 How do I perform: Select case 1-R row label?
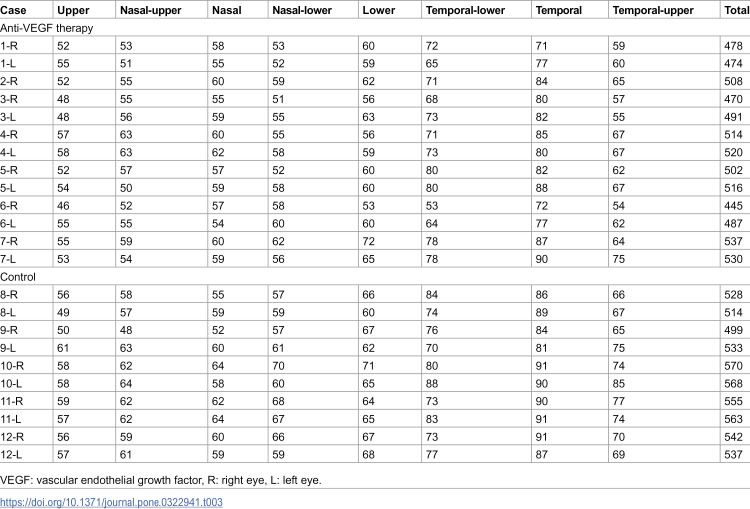coord(9,46)
